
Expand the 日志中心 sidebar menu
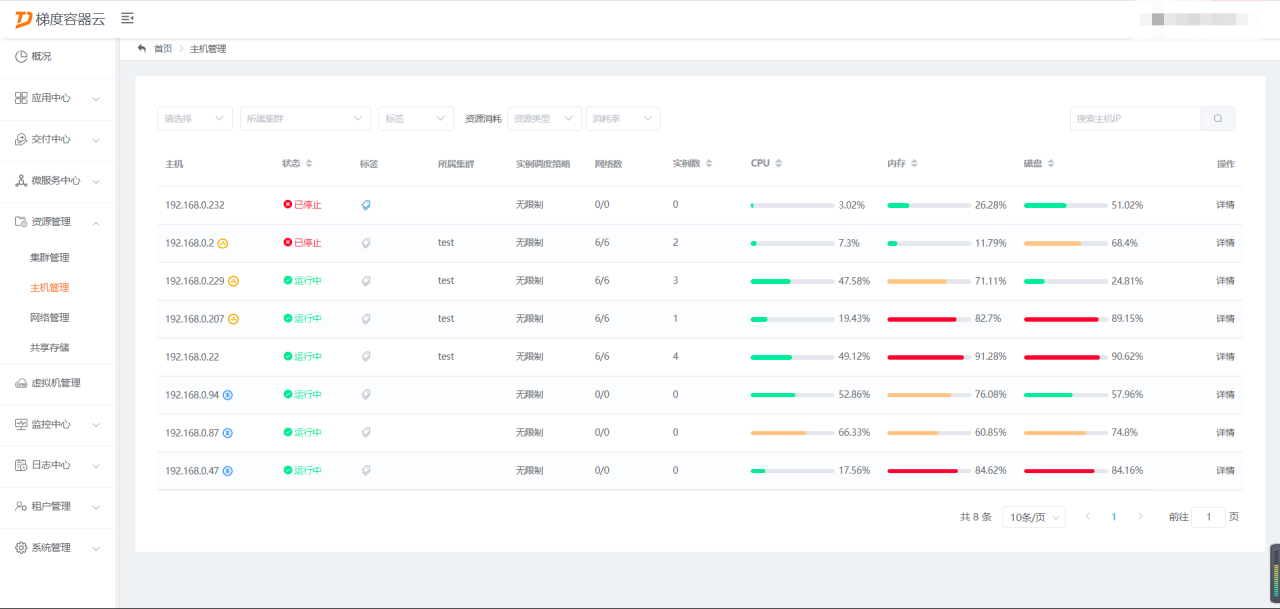click(58, 465)
